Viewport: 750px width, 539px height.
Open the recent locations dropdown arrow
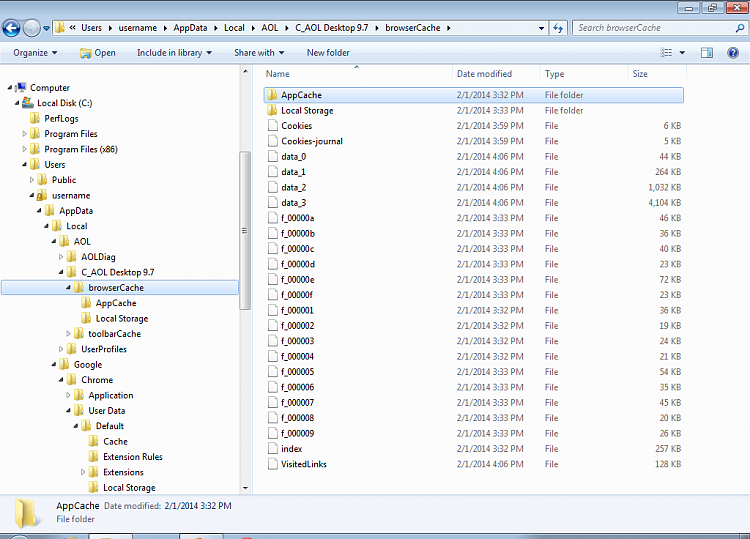click(x=46, y=28)
